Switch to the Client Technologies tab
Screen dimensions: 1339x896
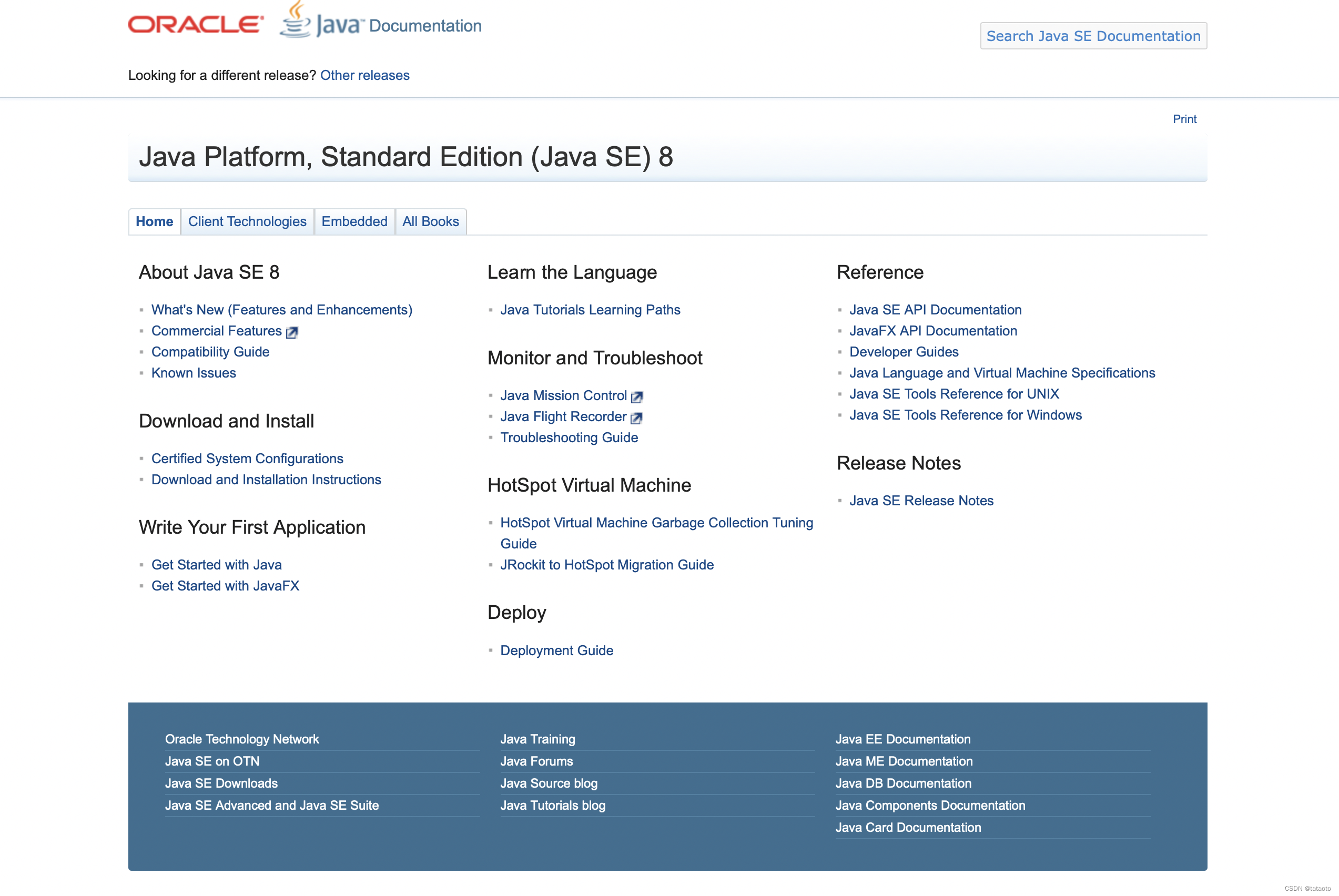click(x=248, y=222)
